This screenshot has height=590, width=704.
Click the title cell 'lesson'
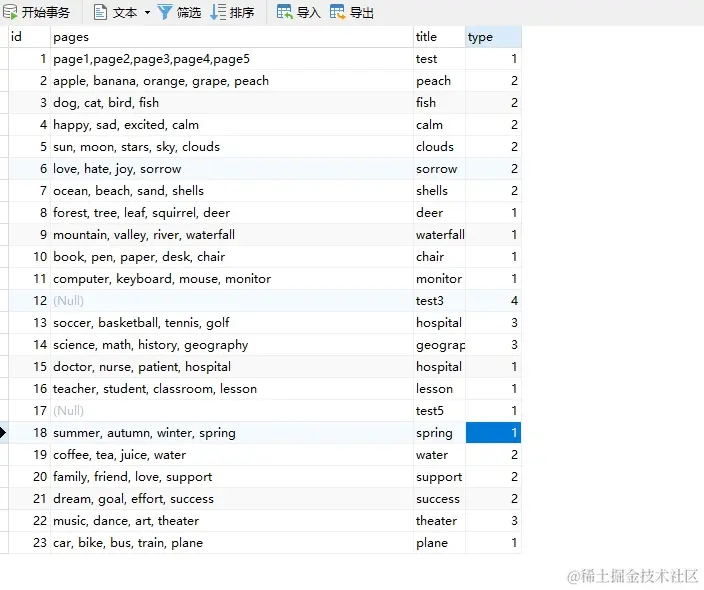click(x=440, y=389)
